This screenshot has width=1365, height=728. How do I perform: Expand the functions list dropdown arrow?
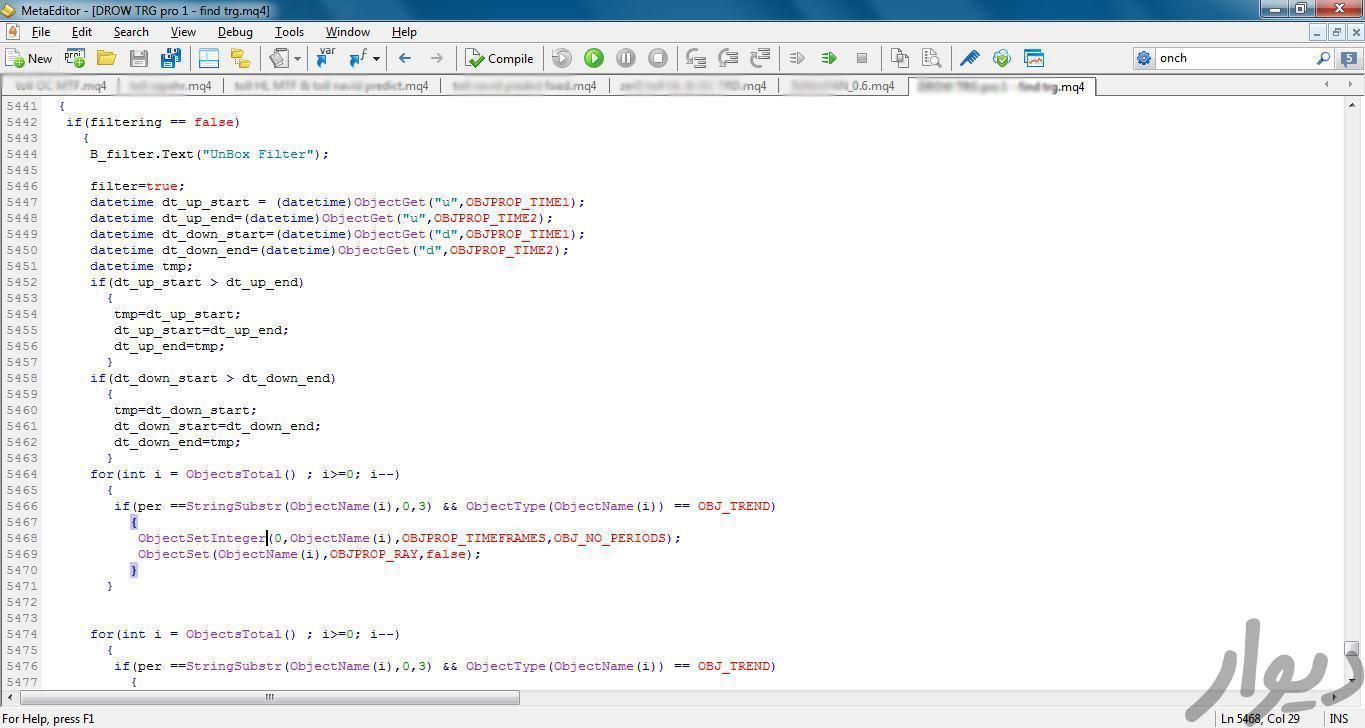[x=376, y=58]
